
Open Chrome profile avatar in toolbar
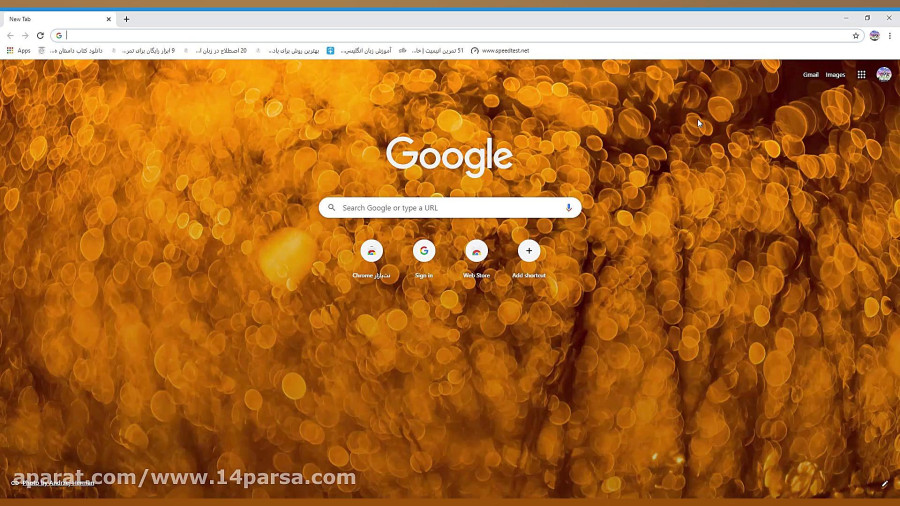click(x=874, y=36)
